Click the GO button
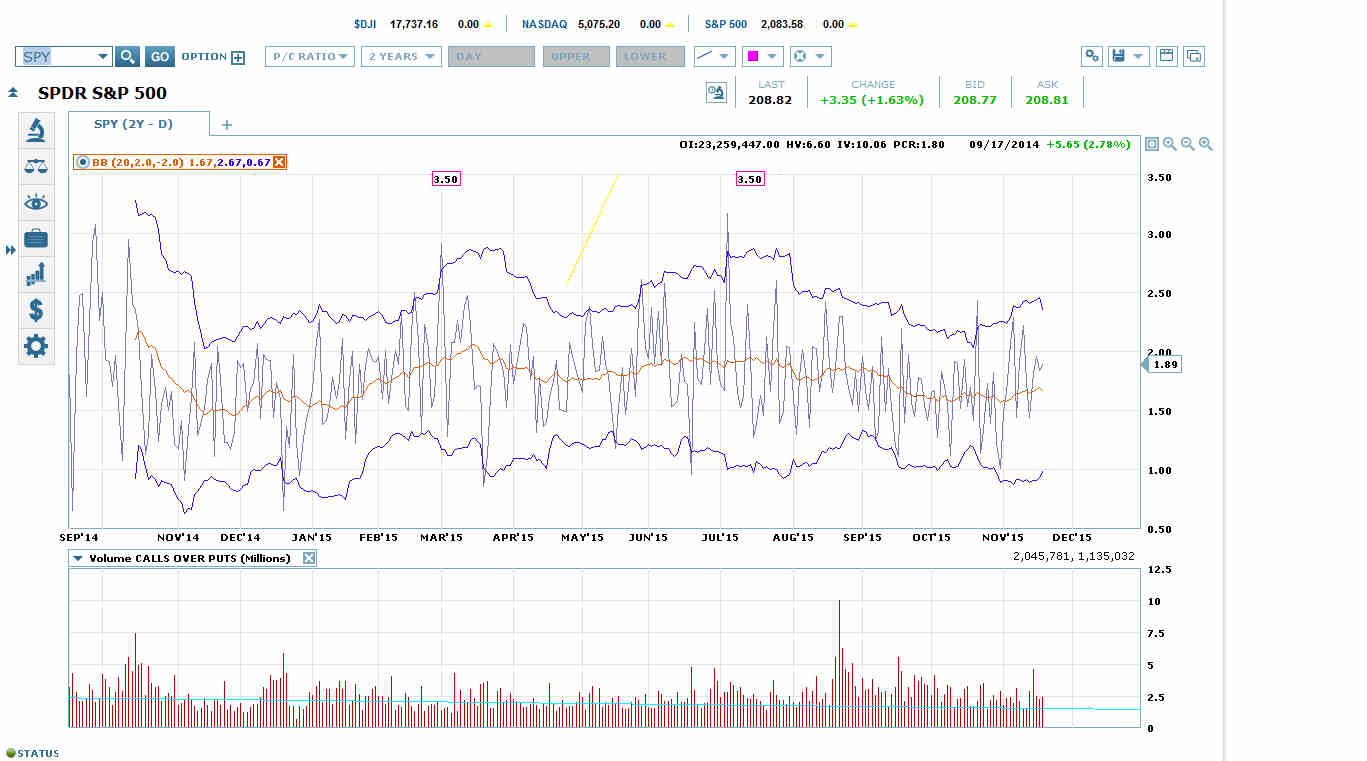This screenshot has height=761, width=1367. click(159, 57)
